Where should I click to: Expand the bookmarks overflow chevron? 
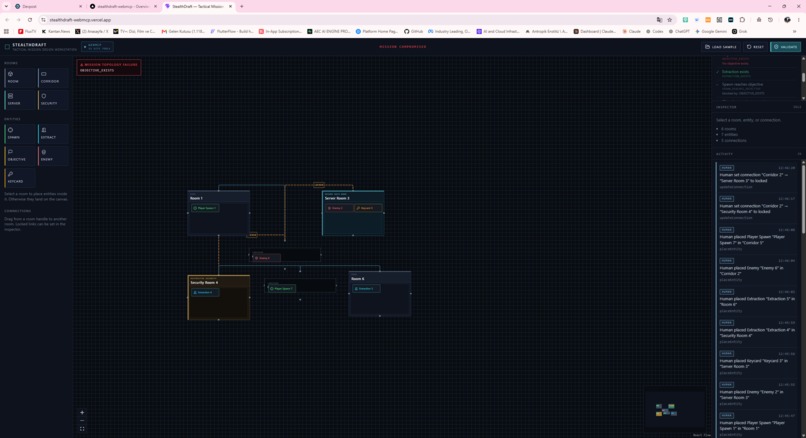(795, 31)
